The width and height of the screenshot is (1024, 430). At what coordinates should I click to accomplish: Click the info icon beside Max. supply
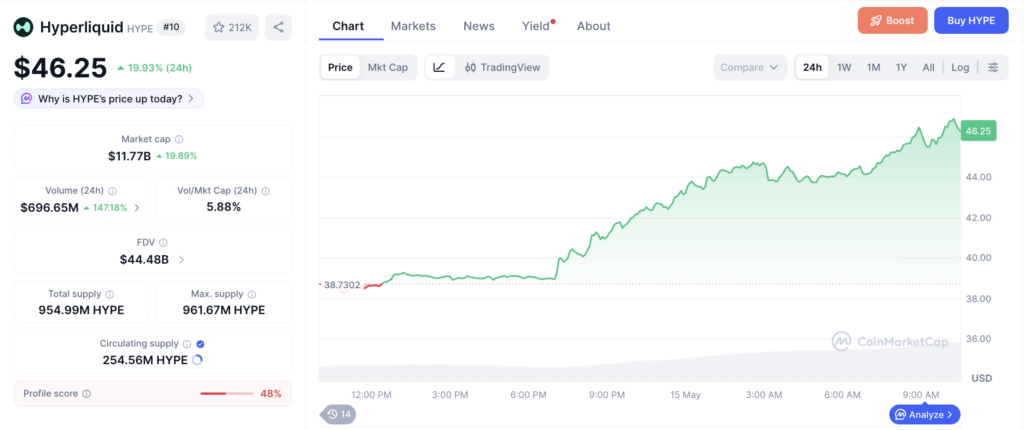(252, 295)
